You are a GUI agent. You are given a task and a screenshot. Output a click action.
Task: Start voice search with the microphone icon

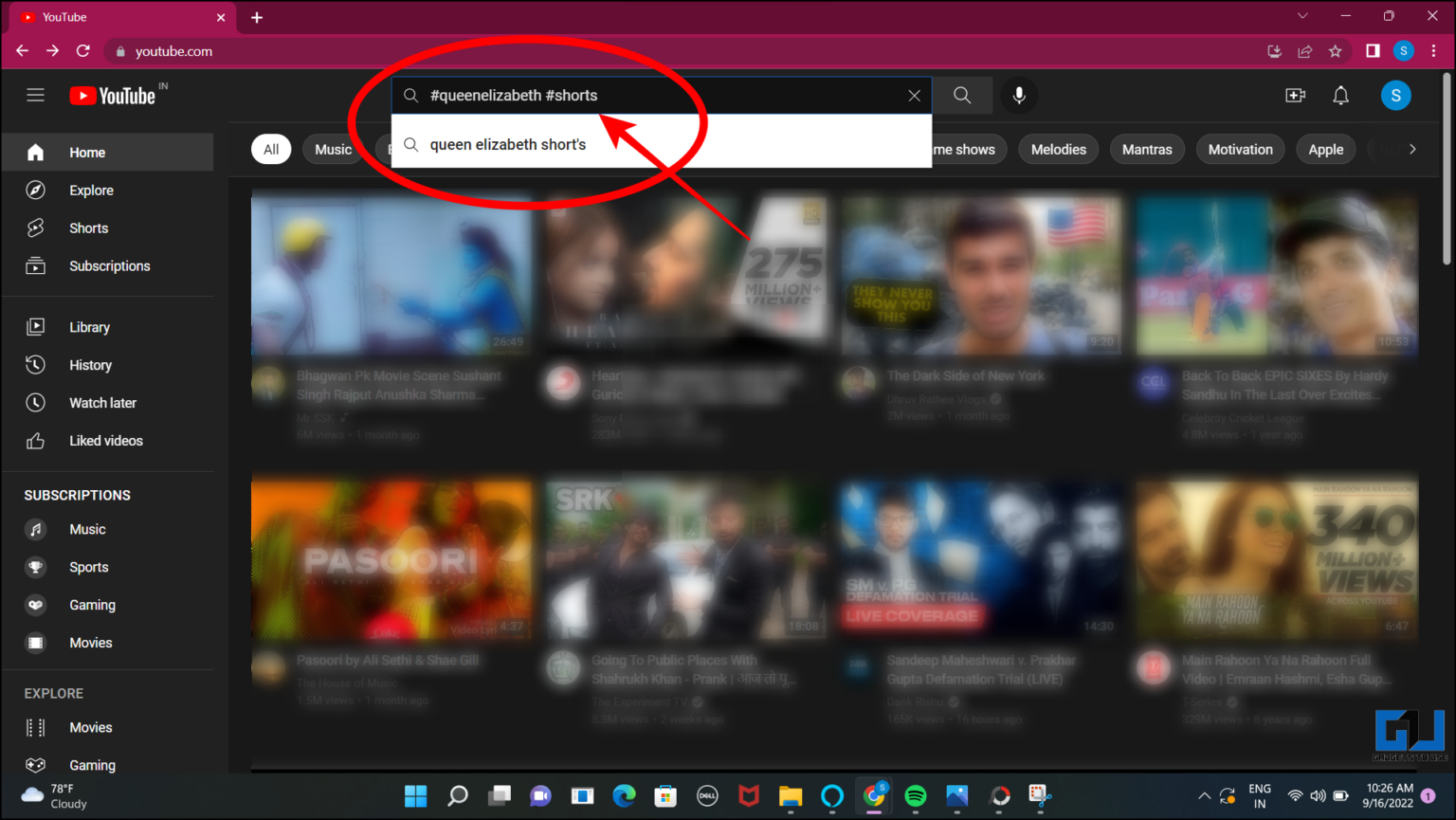click(1019, 95)
